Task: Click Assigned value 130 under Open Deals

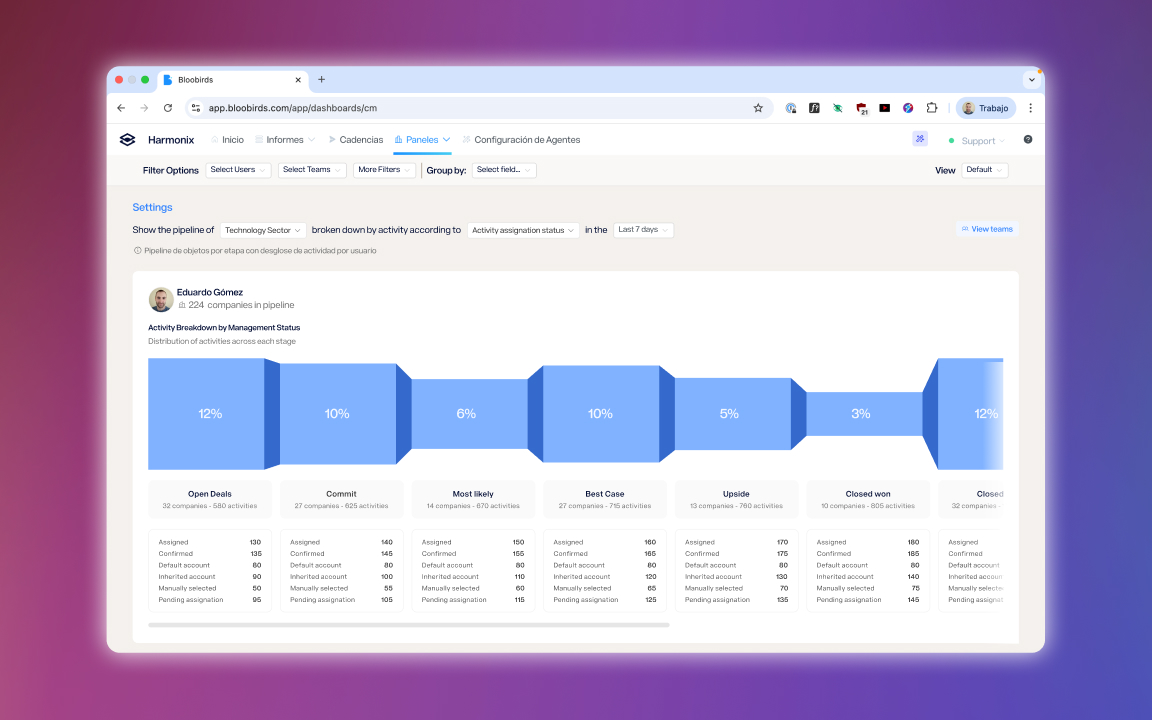Action: click(x=255, y=542)
